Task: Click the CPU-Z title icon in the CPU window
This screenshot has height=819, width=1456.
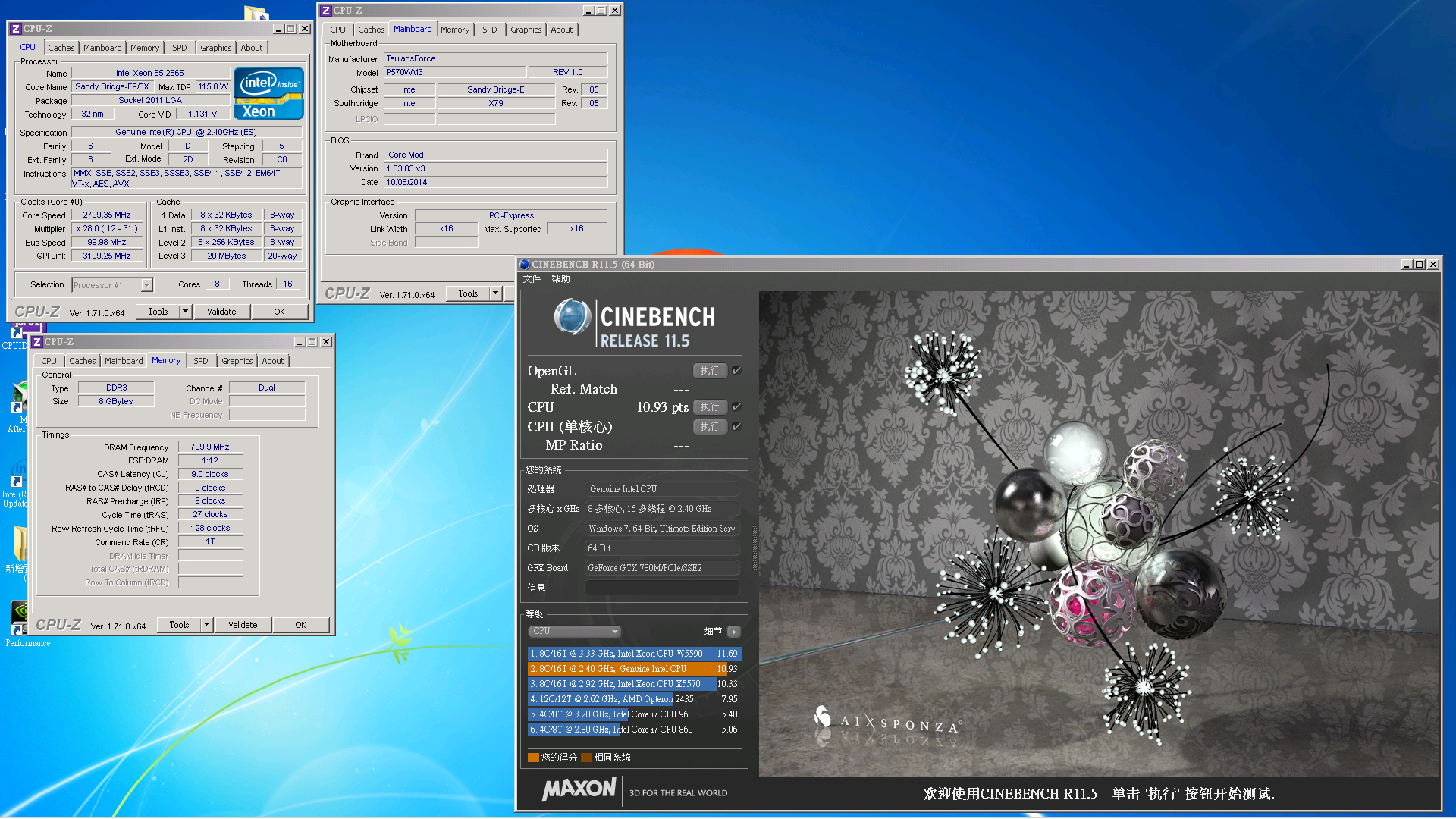Action: [x=15, y=29]
